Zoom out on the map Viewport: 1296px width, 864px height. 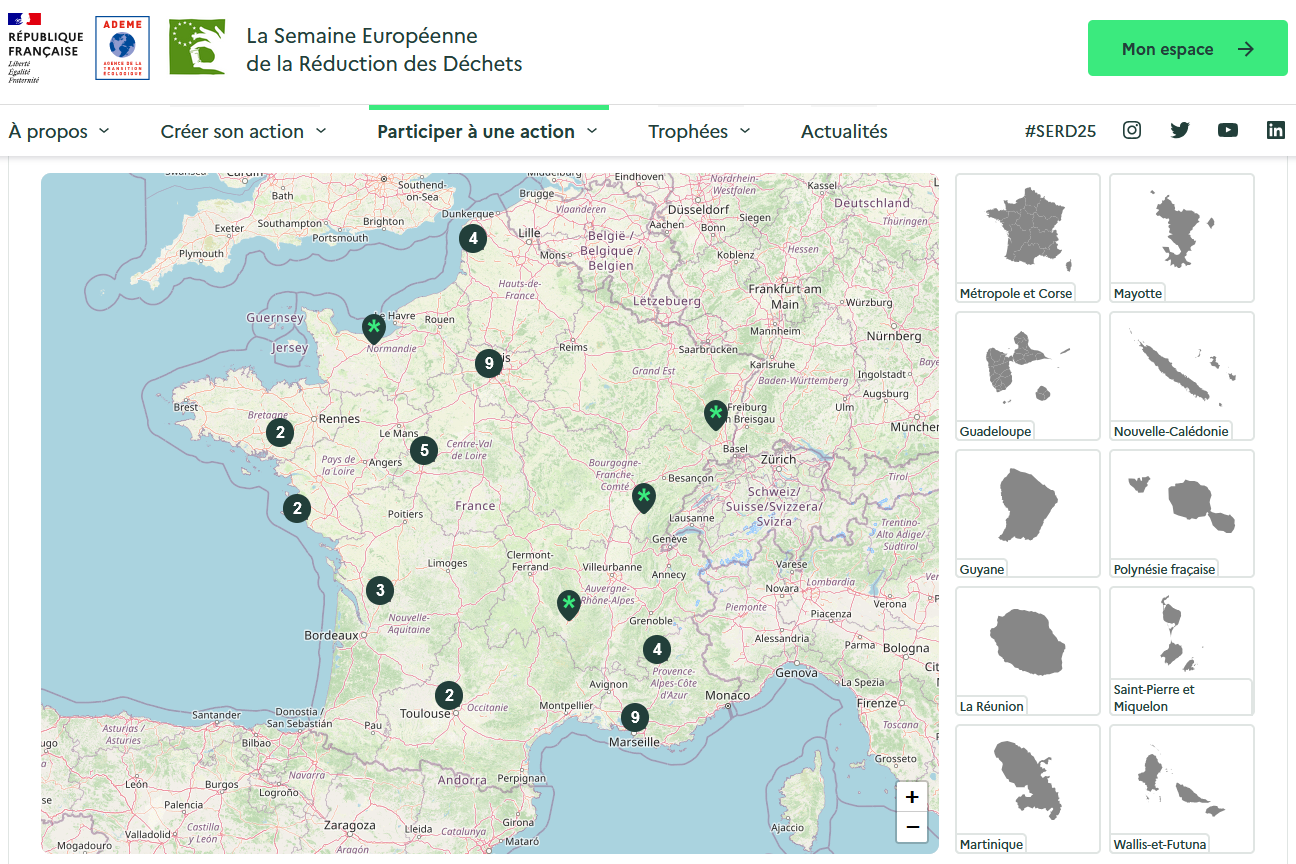pyautogui.click(x=912, y=827)
